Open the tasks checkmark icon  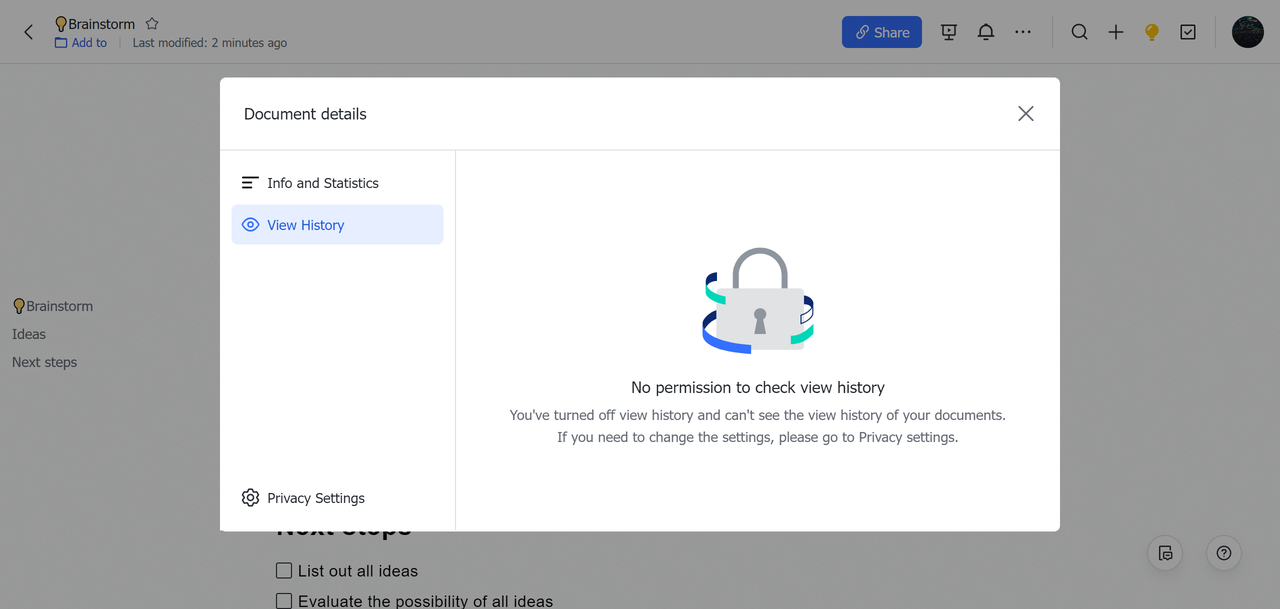point(1188,32)
